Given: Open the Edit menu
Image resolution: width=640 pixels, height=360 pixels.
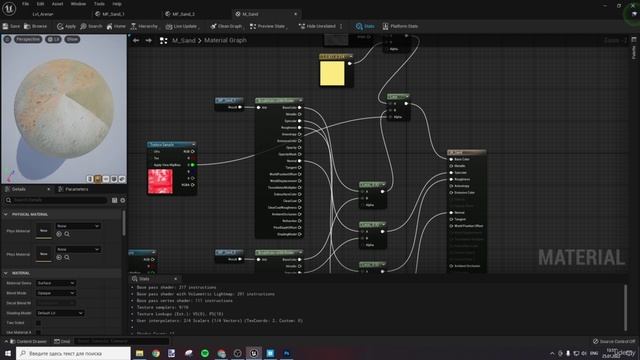Looking at the screenshot, I should (40, 4).
